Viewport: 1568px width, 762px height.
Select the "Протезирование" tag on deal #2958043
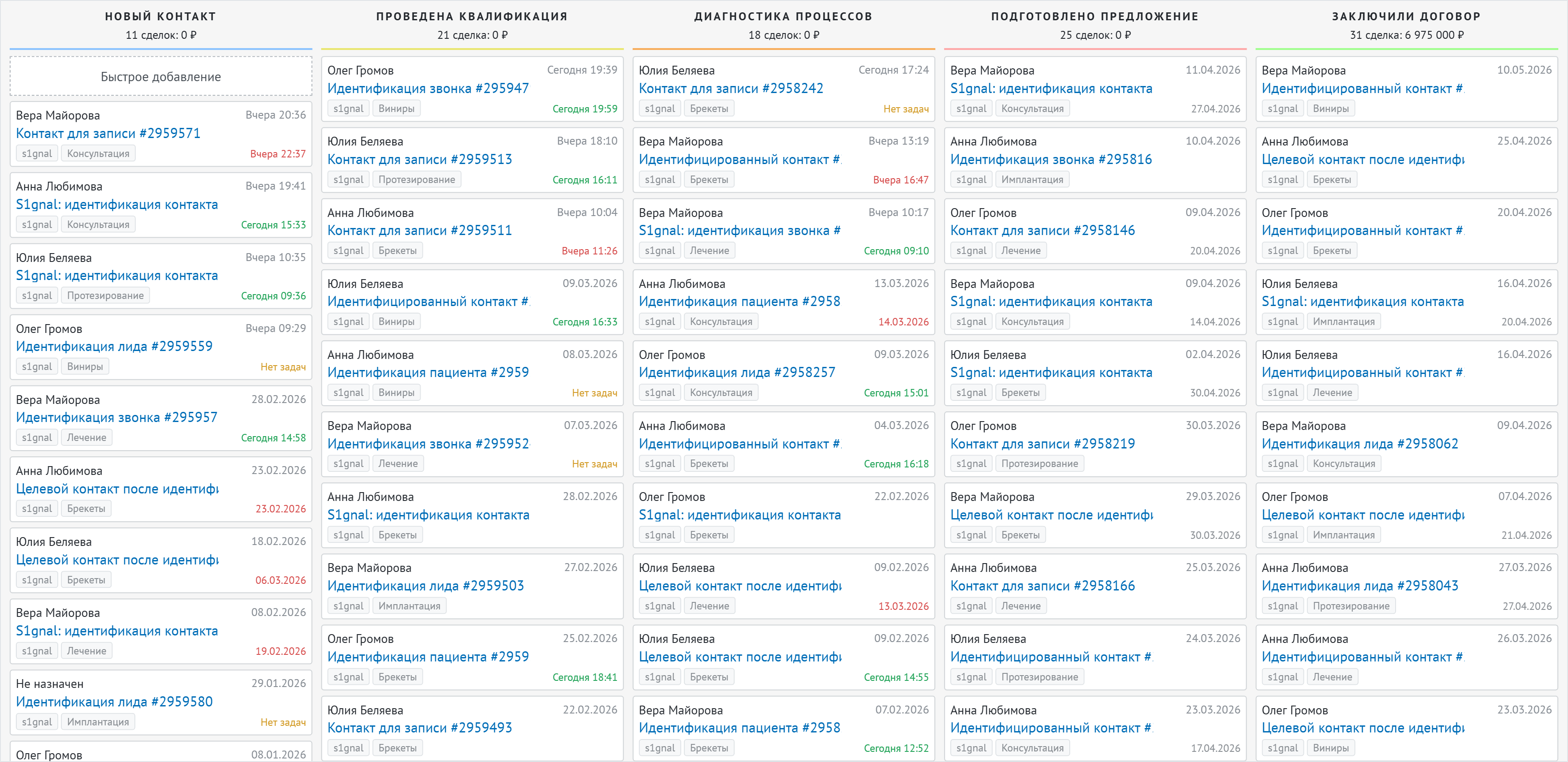[1351, 606]
